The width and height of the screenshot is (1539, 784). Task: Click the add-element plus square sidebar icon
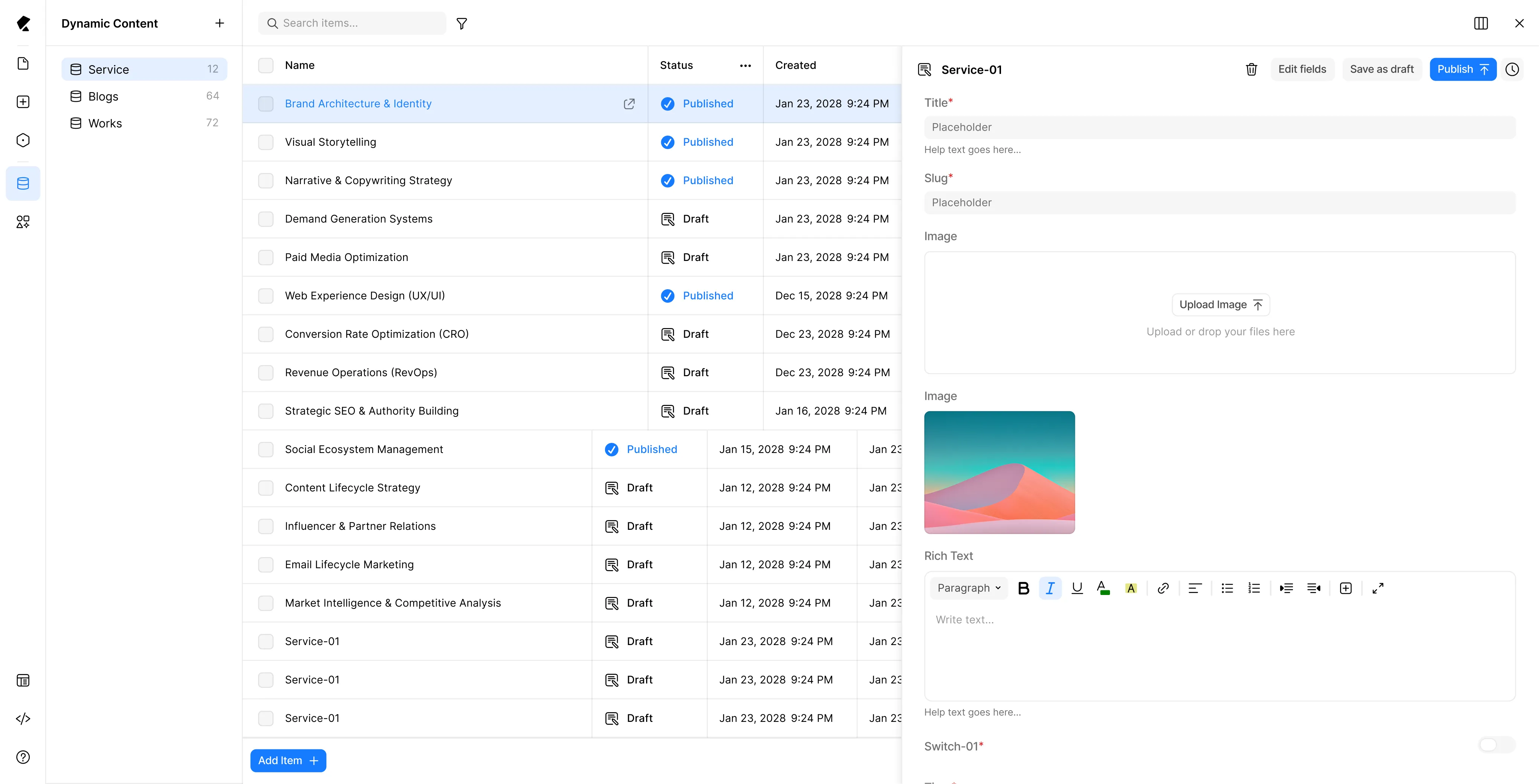click(x=23, y=102)
